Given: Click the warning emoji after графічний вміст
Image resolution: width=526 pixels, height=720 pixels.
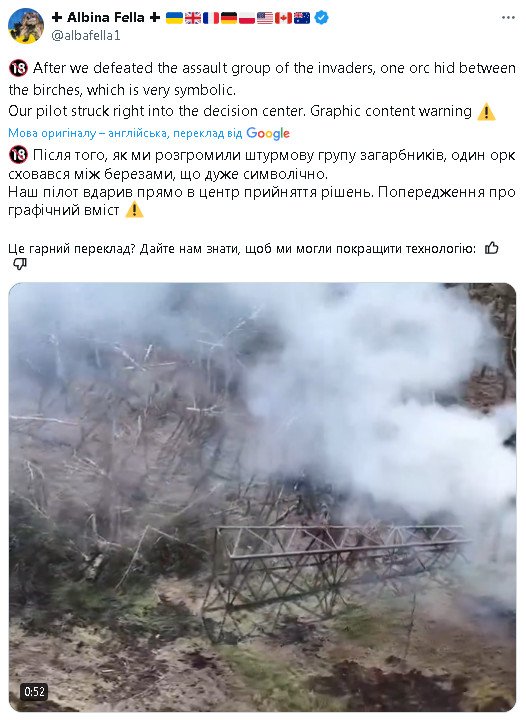Looking at the screenshot, I should pos(134,210).
